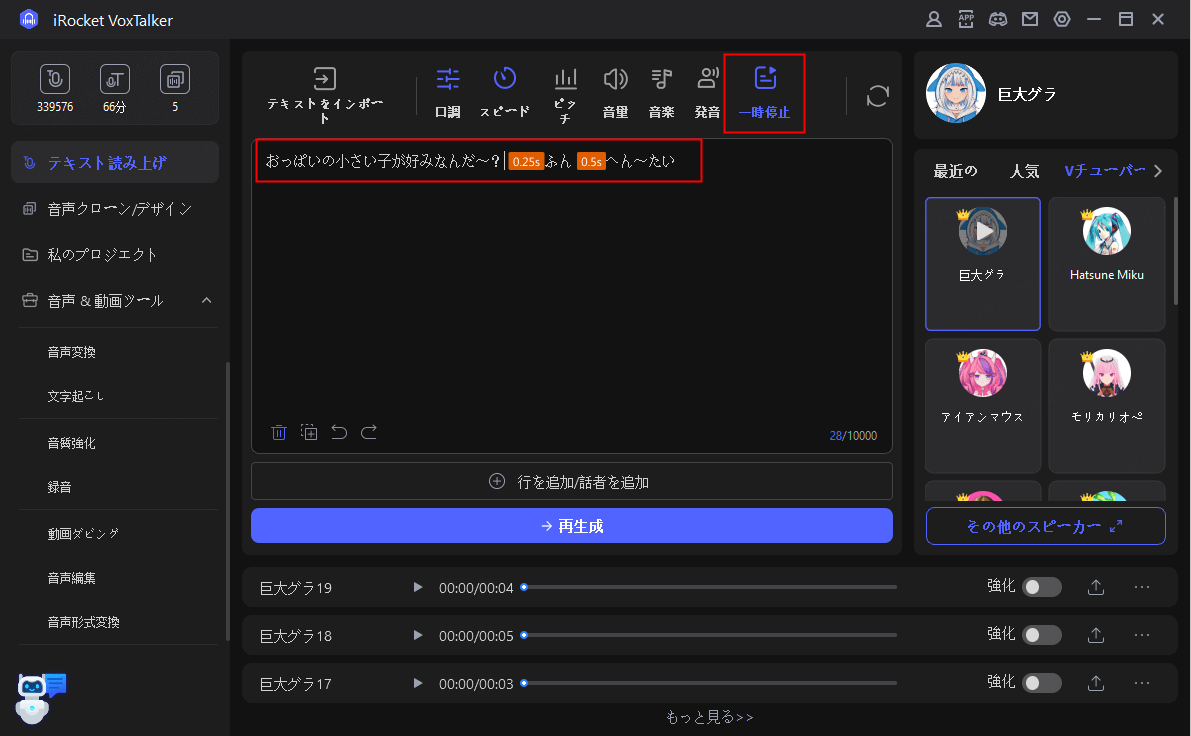Click the 再生成 regenerate button
The height and width of the screenshot is (736, 1191).
[x=571, y=526]
